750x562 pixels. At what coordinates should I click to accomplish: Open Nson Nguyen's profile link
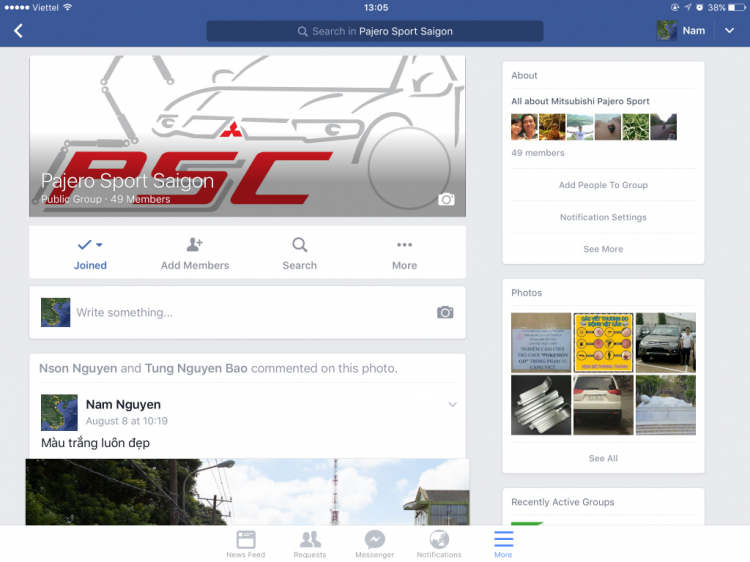pos(78,368)
